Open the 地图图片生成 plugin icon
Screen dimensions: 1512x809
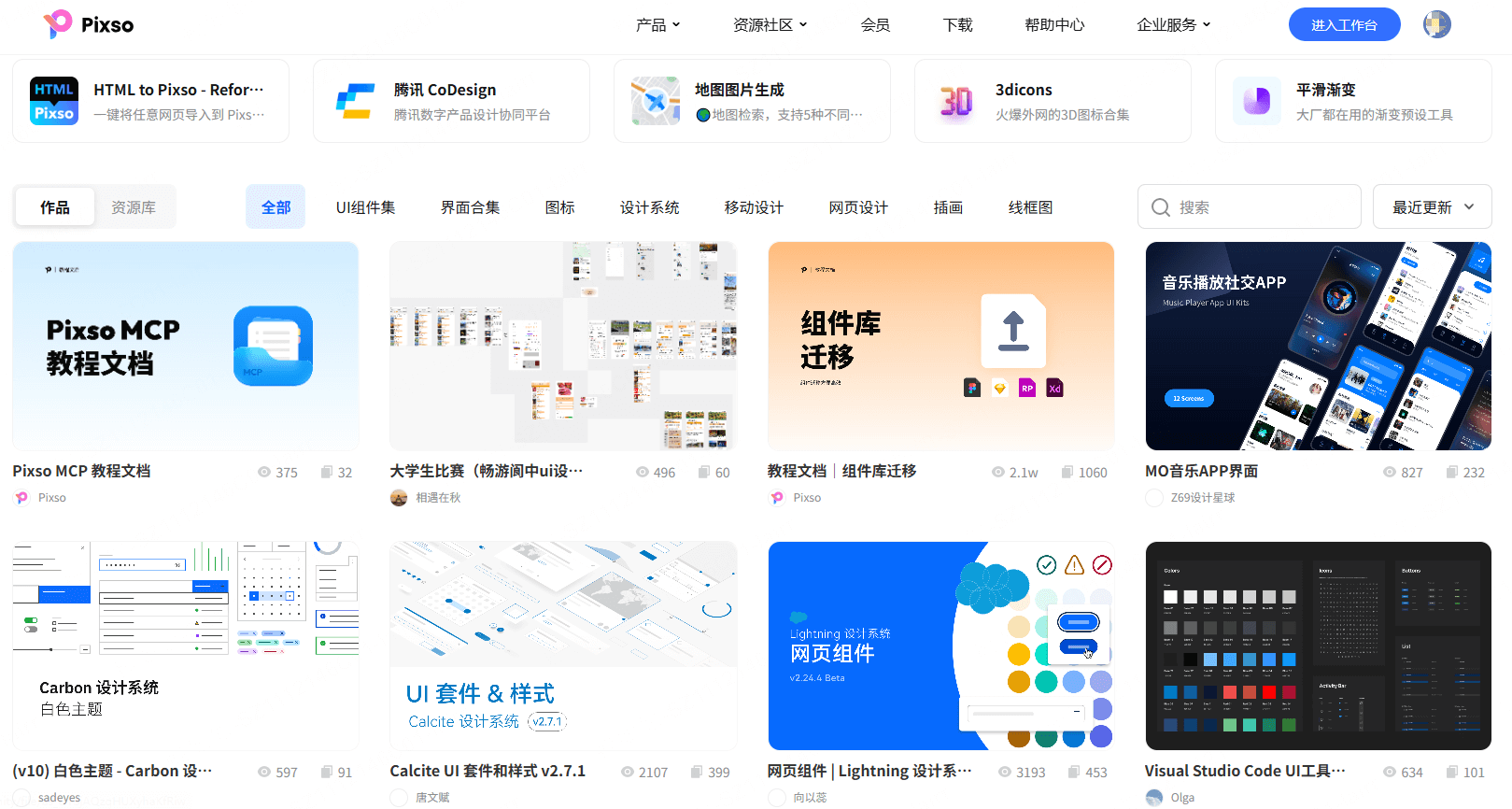[656, 101]
